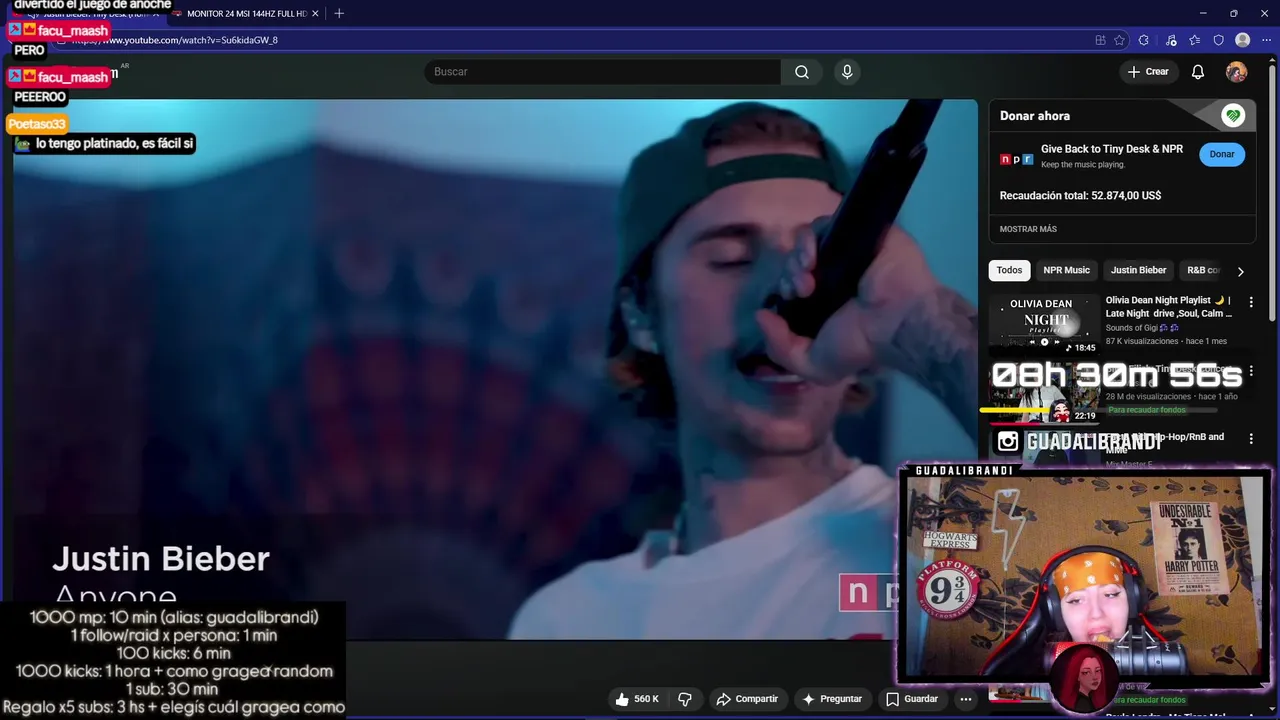
Task: Open Olivia Dean Night Playlist video title
Action: (1168, 307)
